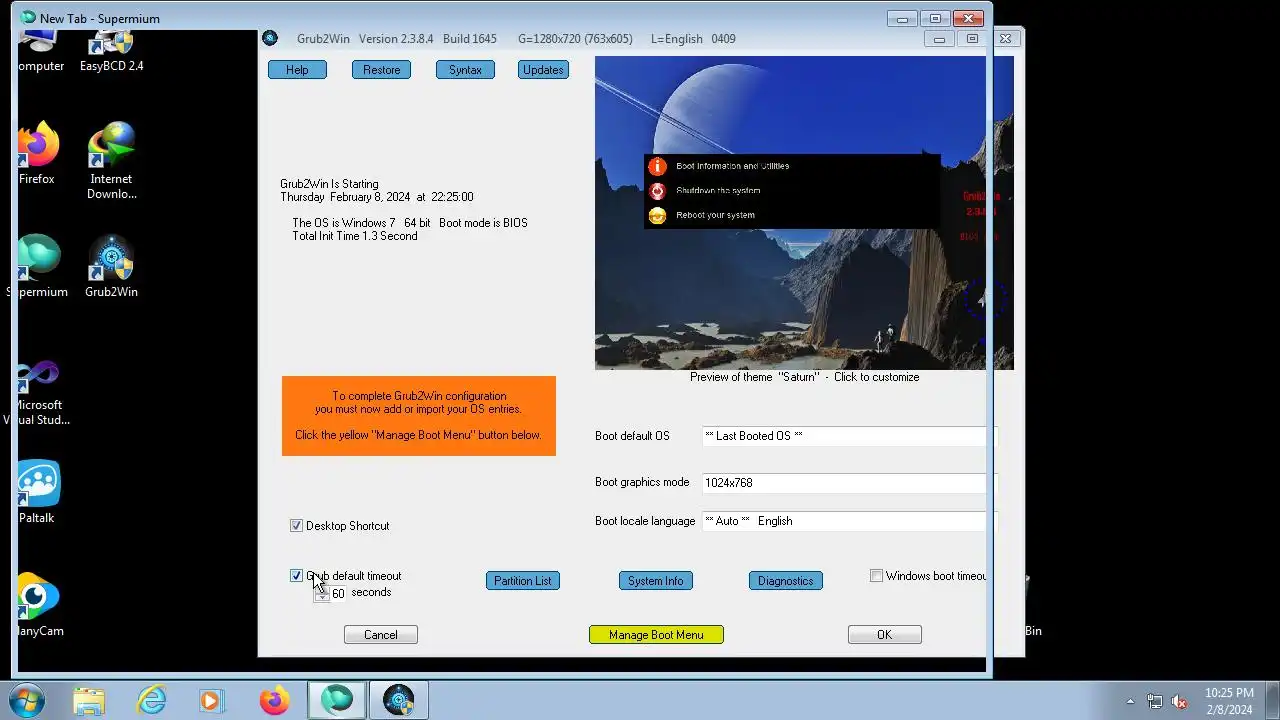The width and height of the screenshot is (1280, 720).
Task: Click the muted volume tray icon
Action: point(1179,702)
